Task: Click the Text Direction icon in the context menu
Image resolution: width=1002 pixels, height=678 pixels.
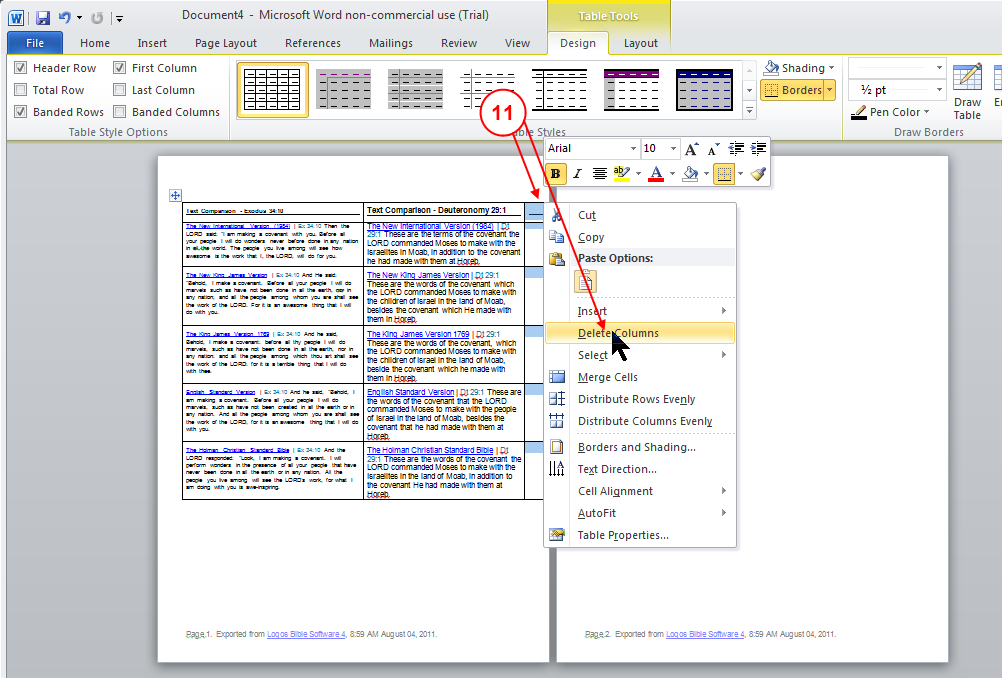Action: tap(557, 469)
